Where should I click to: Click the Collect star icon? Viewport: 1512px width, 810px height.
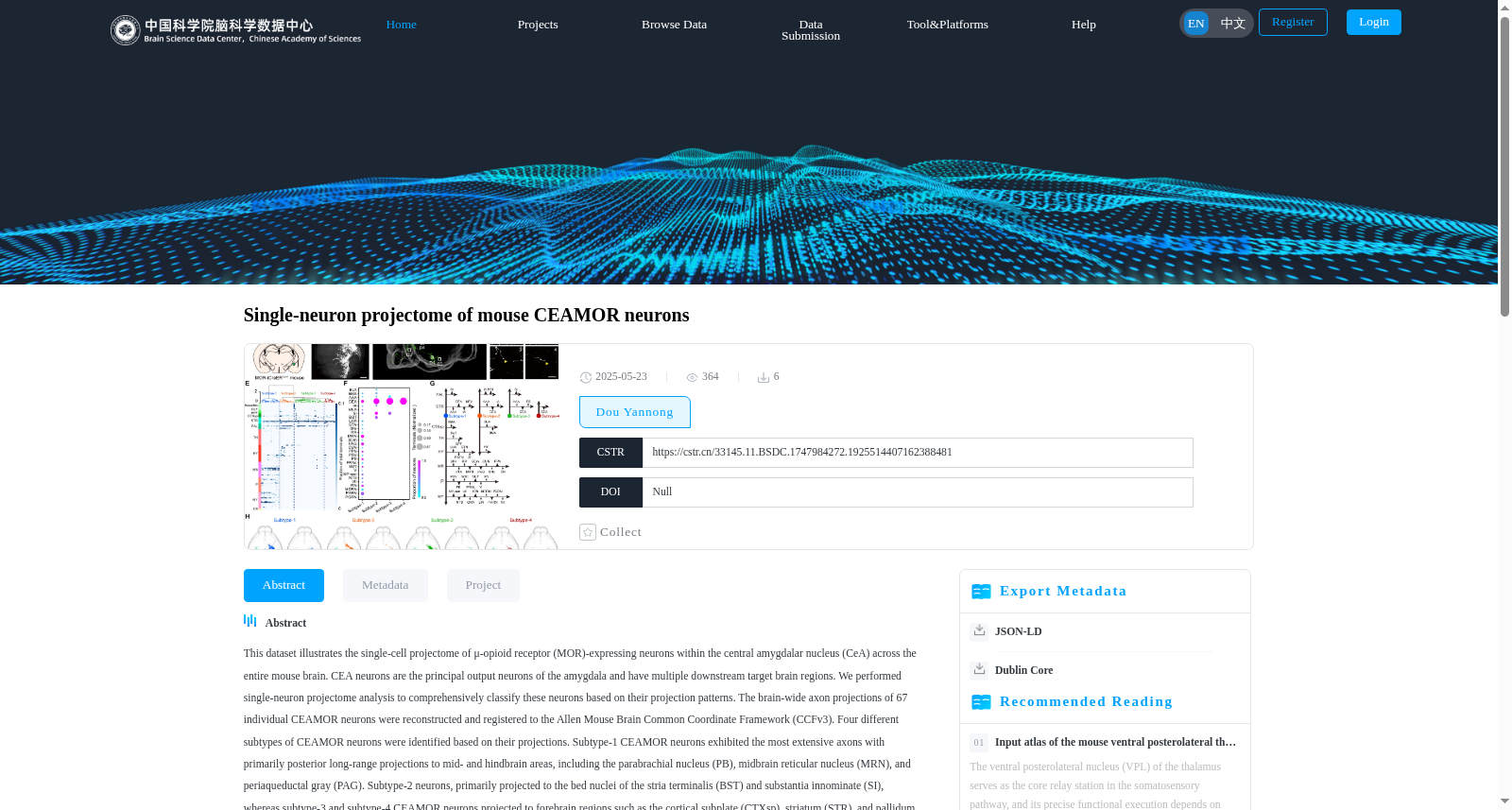point(588,532)
